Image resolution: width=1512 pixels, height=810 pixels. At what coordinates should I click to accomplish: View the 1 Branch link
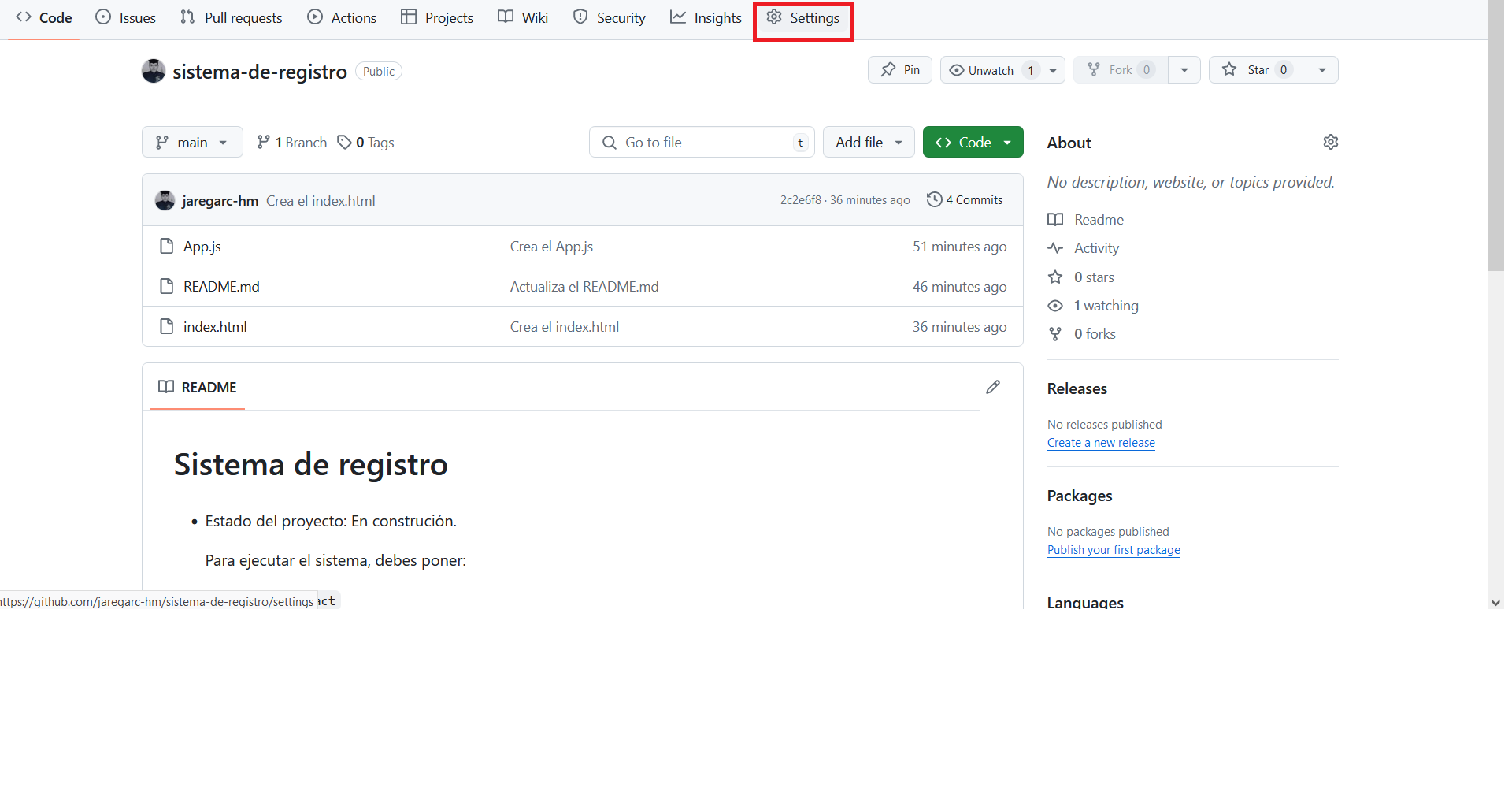[x=291, y=143]
